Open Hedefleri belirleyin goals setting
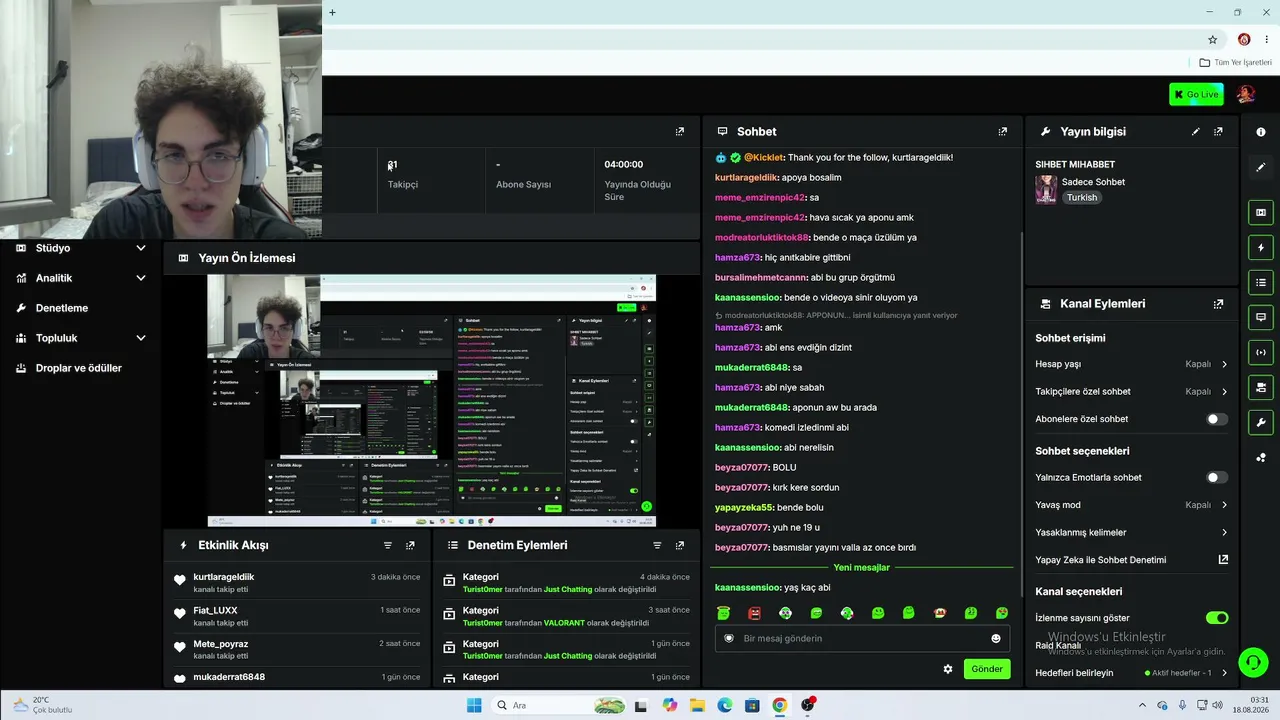The height and width of the screenshot is (720, 1280). point(1131,673)
